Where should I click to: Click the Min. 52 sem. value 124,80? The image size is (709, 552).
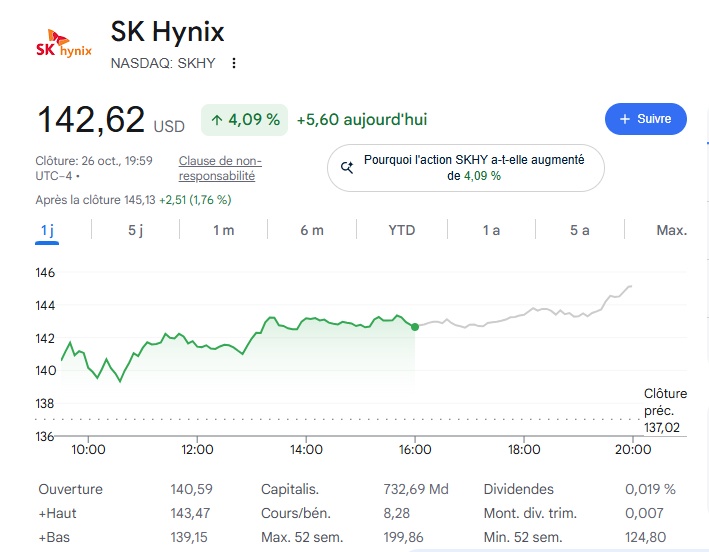point(645,537)
